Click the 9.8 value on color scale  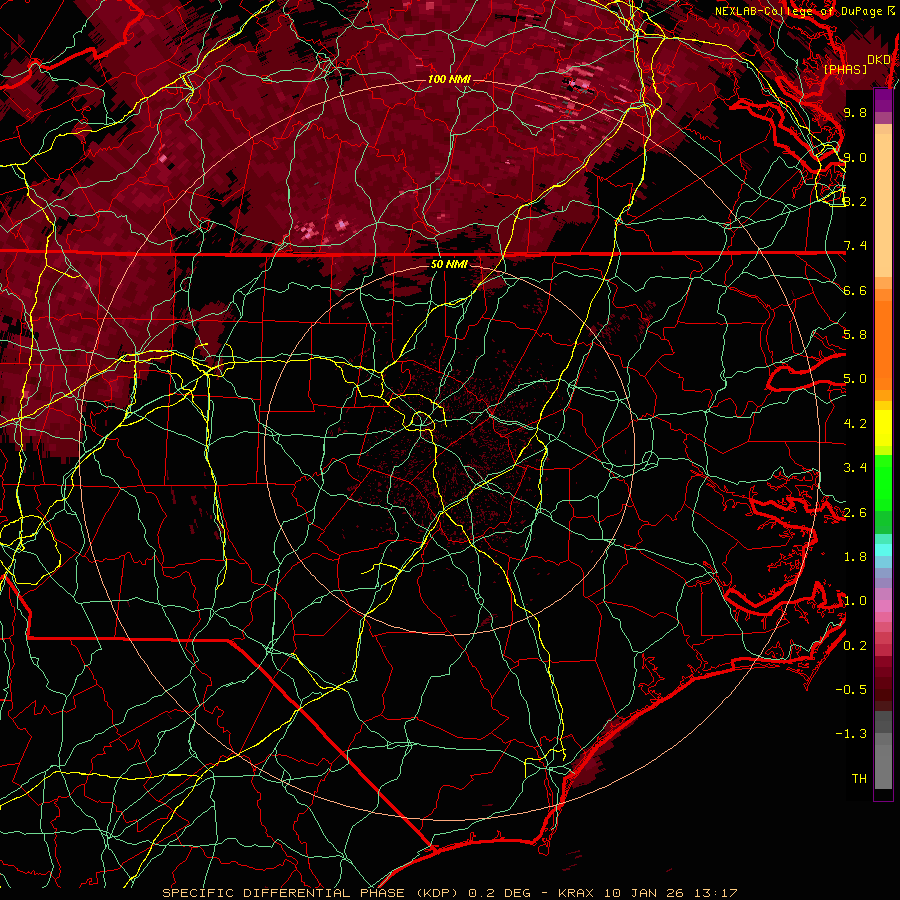tap(855, 112)
